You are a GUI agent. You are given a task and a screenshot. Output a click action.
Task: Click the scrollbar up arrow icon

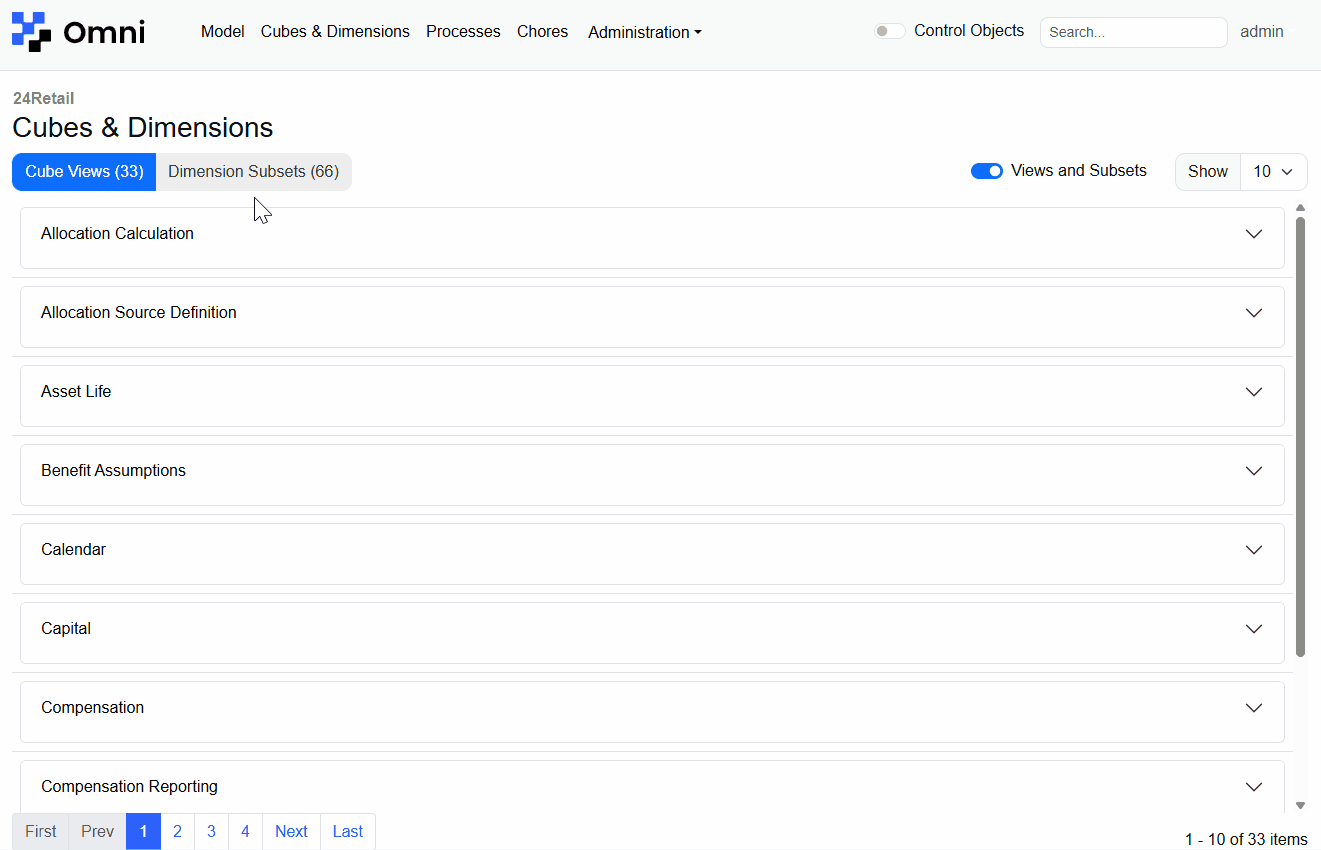click(1300, 208)
